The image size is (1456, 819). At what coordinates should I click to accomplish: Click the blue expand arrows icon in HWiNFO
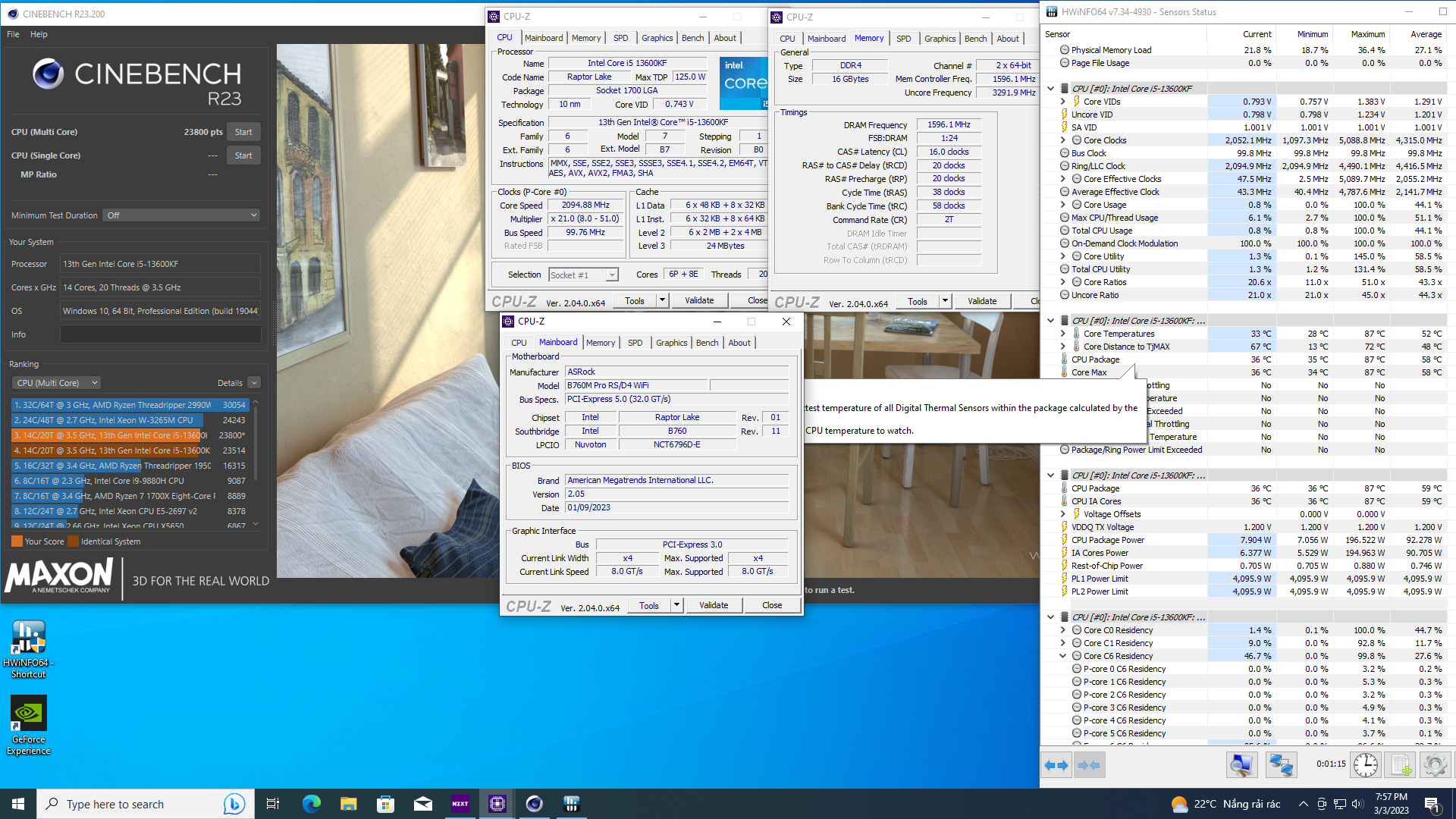pyautogui.click(x=1056, y=765)
